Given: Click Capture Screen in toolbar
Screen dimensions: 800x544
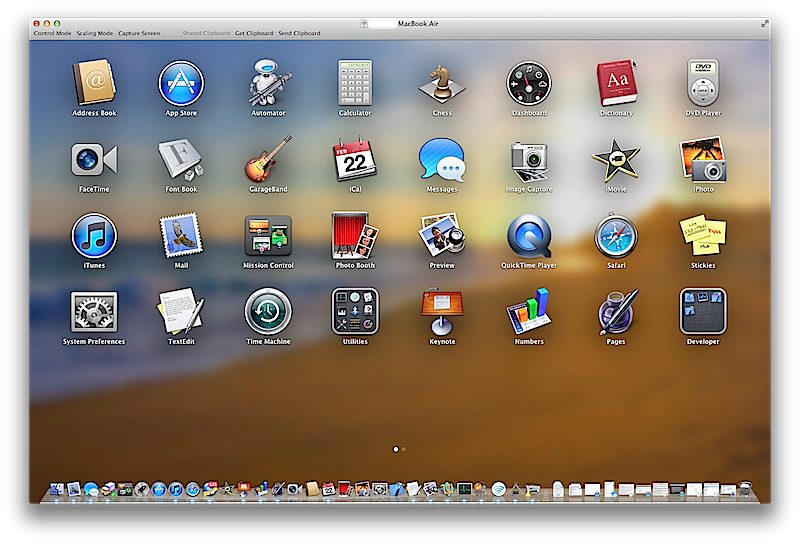Looking at the screenshot, I should click(139, 33).
